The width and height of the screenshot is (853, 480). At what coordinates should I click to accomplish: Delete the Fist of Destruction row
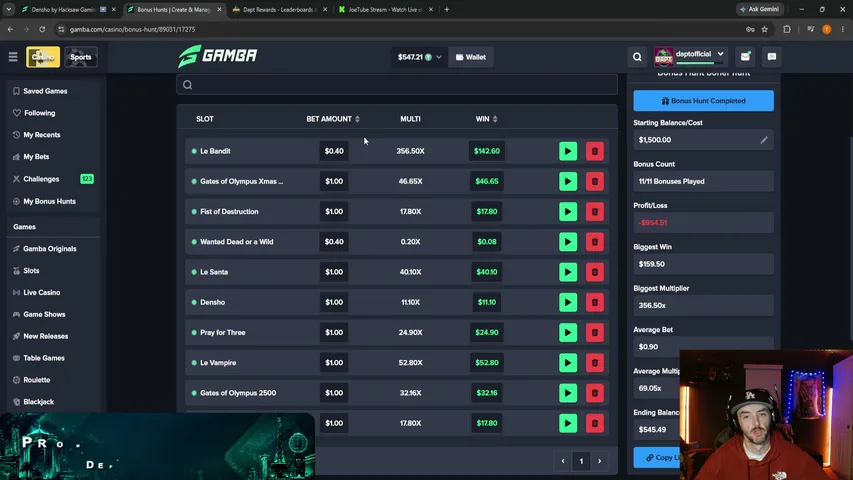(595, 212)
